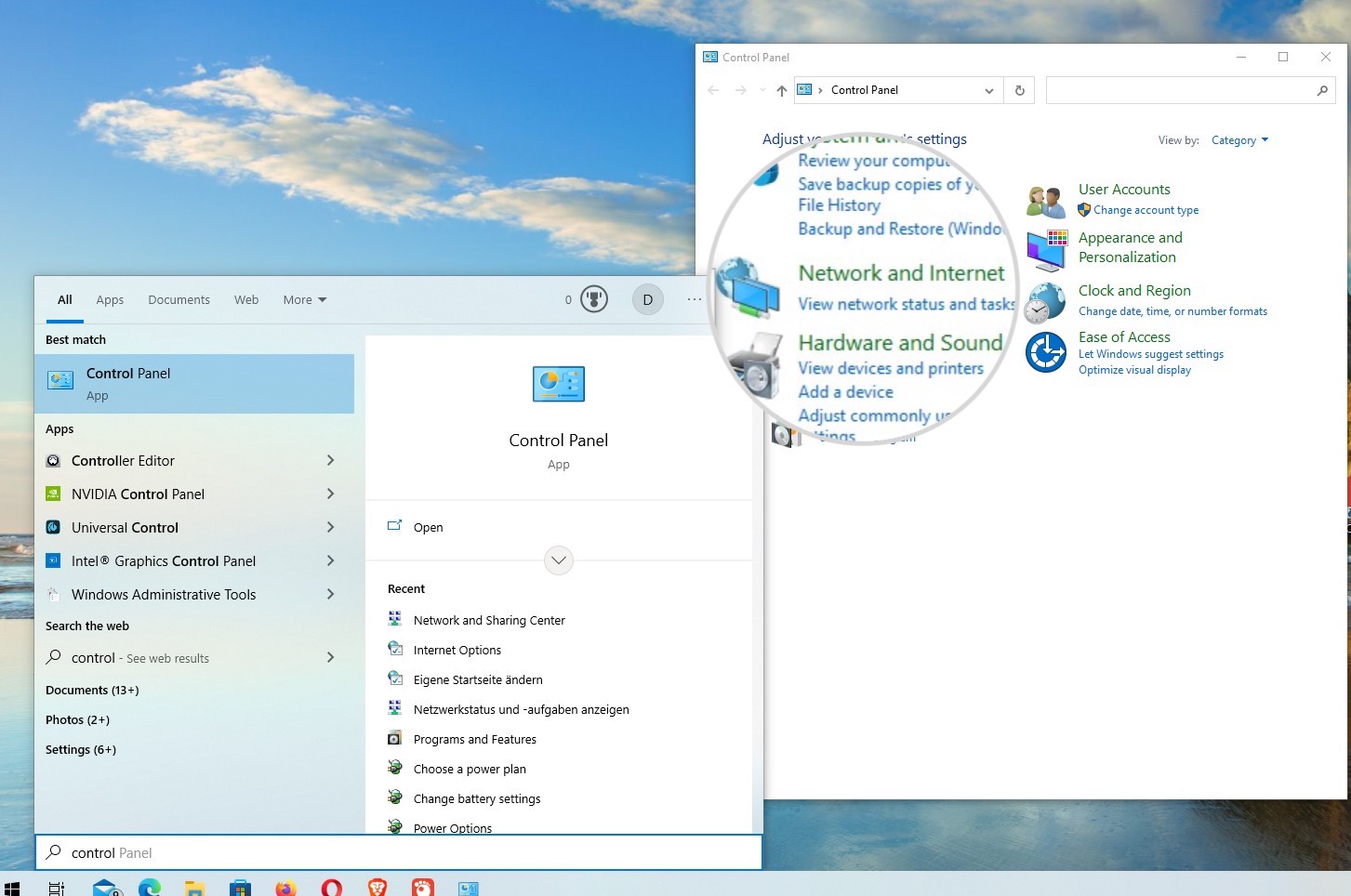Launch Firefox from taskbar
This screenshot has width=1351, height=896.
285,888
